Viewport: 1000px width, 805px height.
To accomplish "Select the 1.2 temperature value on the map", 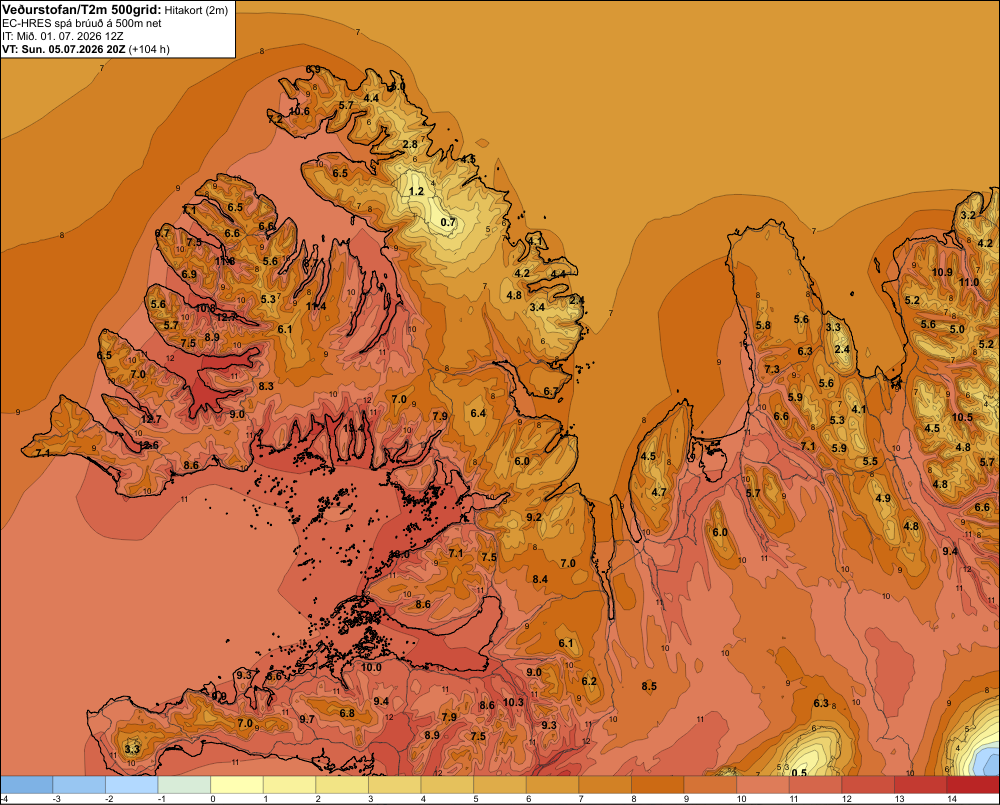I will tap(416, 191).
